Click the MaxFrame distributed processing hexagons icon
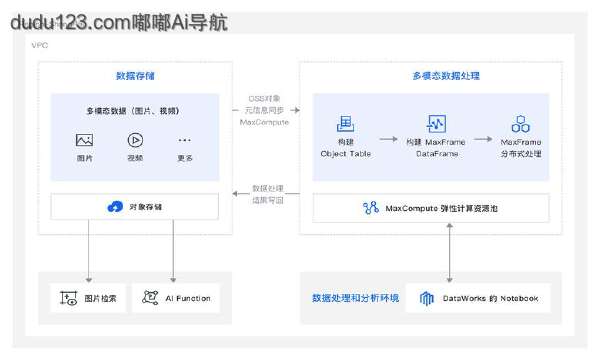 point(520,124)
